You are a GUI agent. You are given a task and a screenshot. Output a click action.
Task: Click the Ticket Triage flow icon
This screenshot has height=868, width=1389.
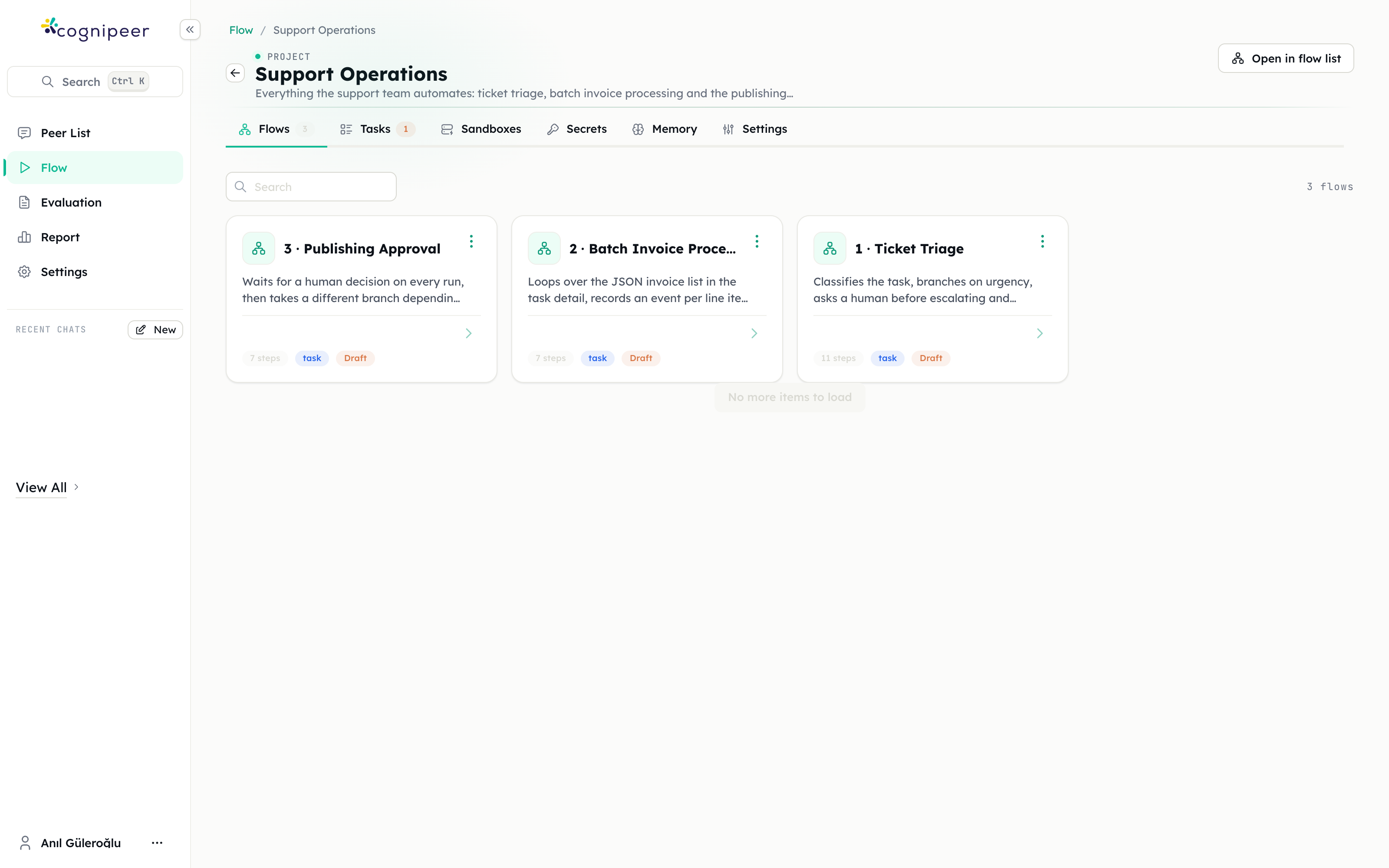pos(830,248)
